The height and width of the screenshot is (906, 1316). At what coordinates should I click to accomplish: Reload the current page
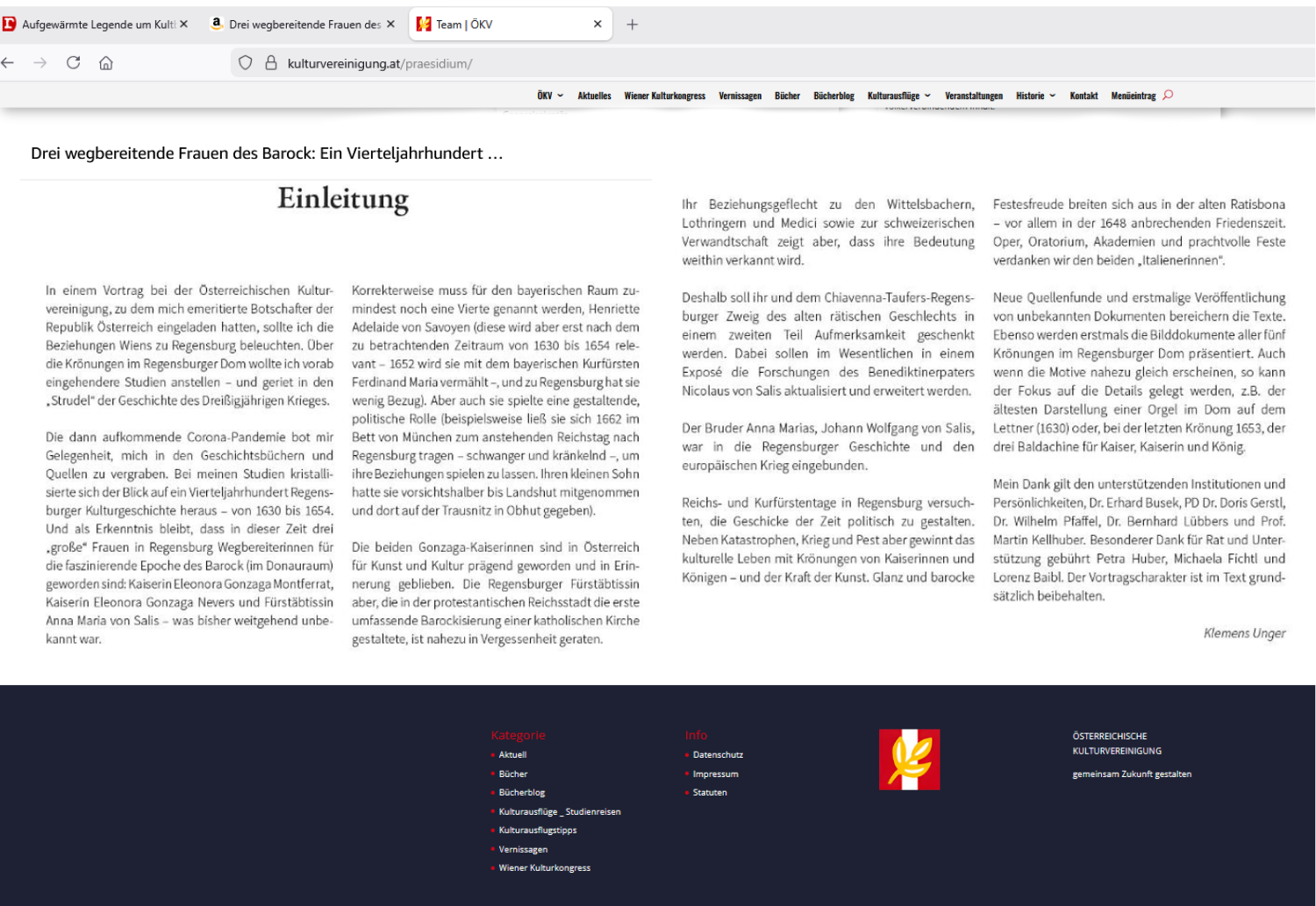coord(74,63)
